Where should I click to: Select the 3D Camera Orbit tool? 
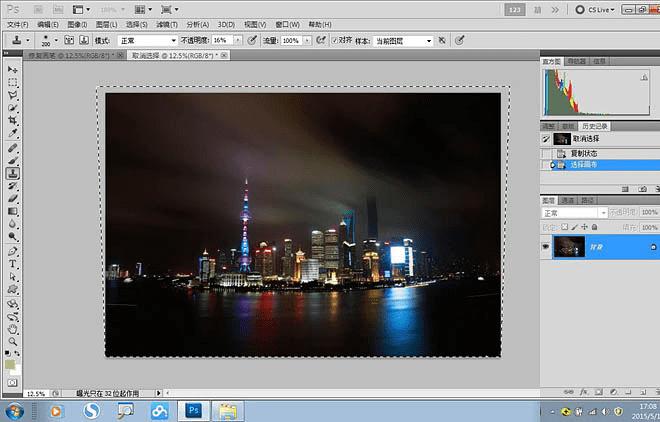pyautogui.click(x=13, y=316)
